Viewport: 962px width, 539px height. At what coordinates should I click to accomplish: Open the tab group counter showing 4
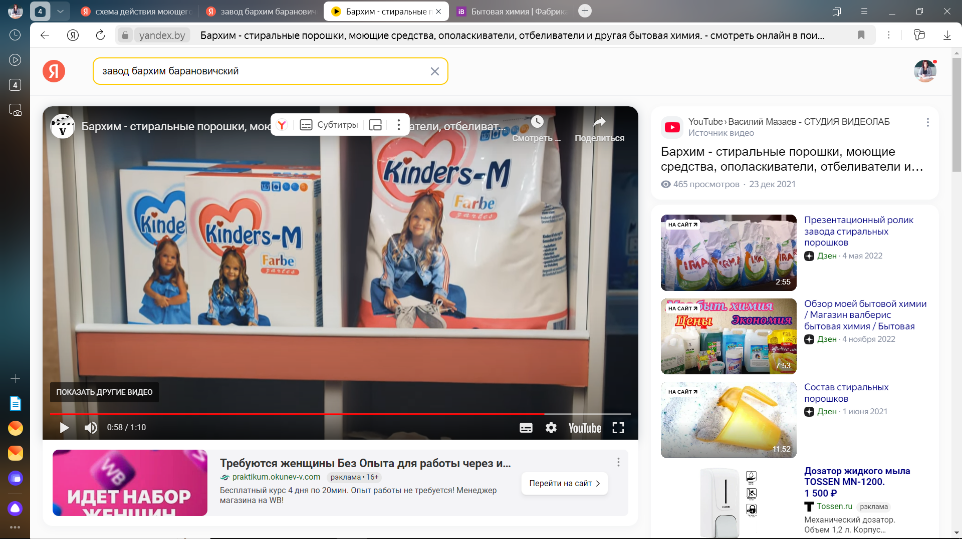coord(40,11)
